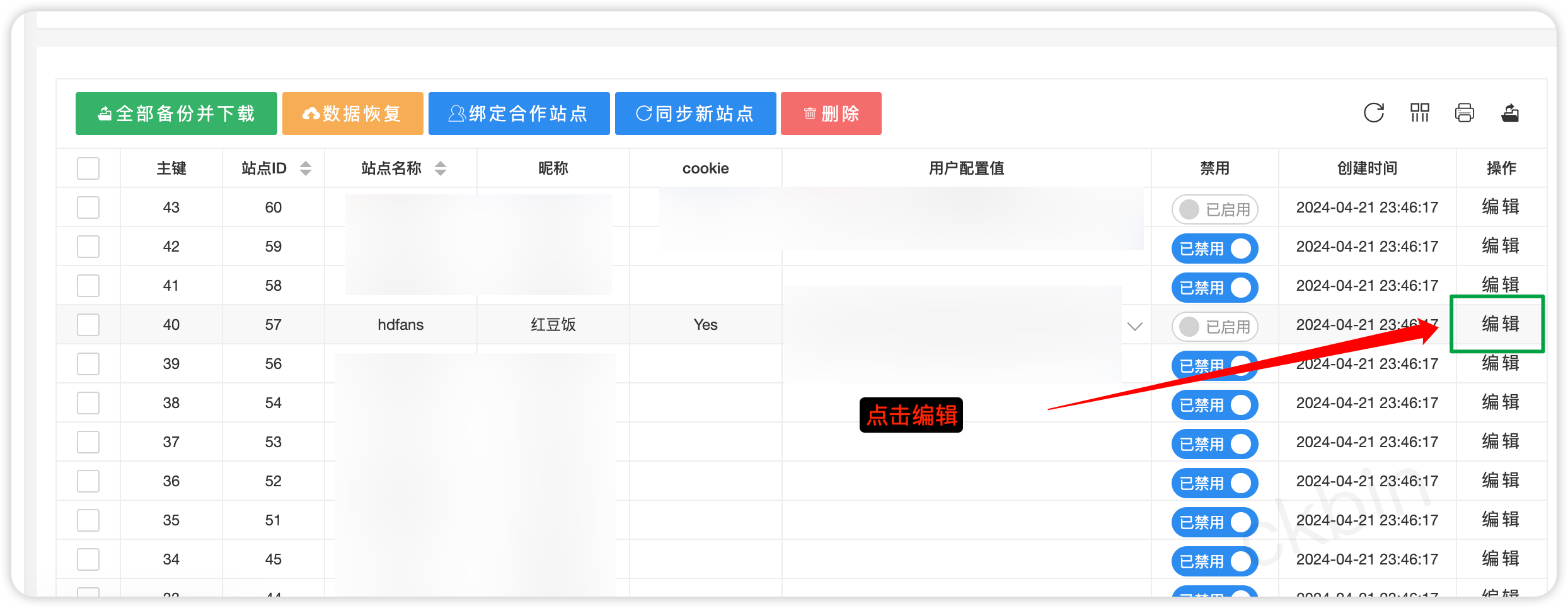Click 编辑 for row 43
The height and width of the screenshot is (608, 1568).
1501,207
